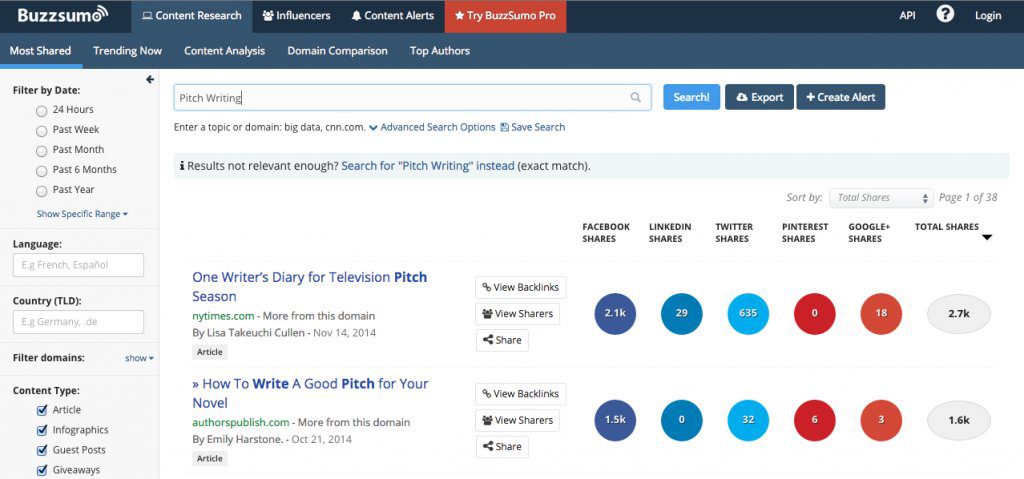This screenshot has height=479, width=1024.
Task: Click the Create Alert button
Action: 840,97
